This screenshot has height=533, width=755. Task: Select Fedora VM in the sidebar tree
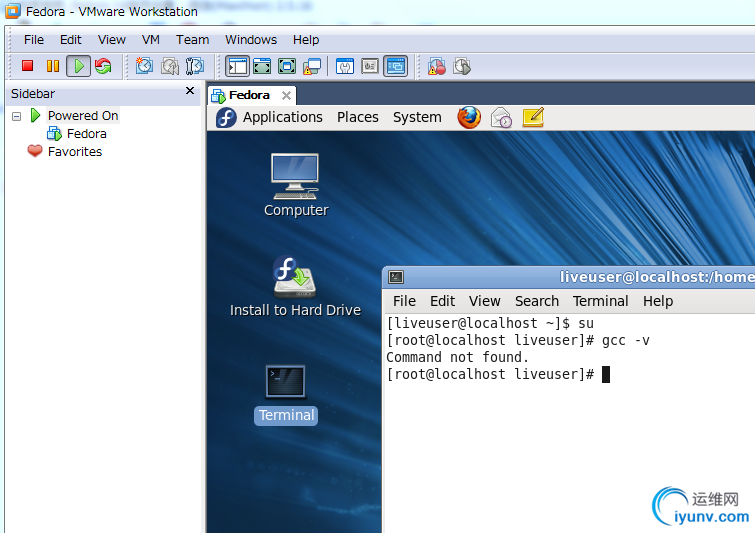coord(86,133)
